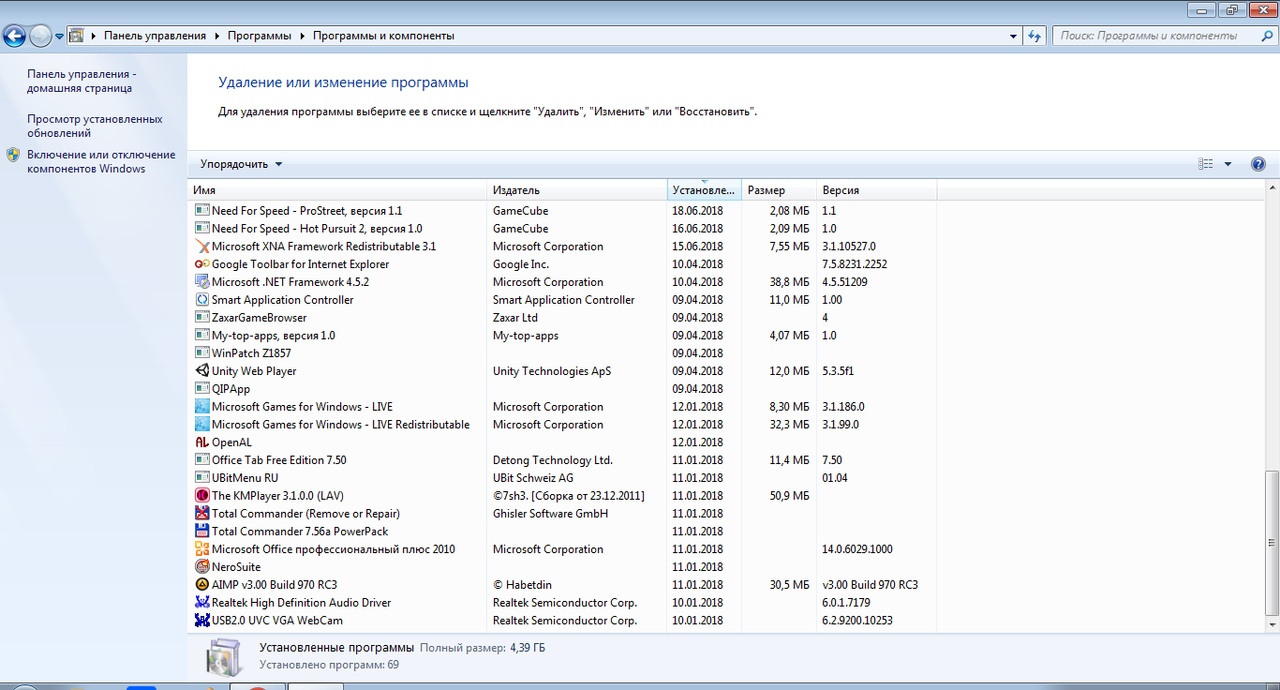Click the Realtek High Definition Audio Driver icon

202,603
